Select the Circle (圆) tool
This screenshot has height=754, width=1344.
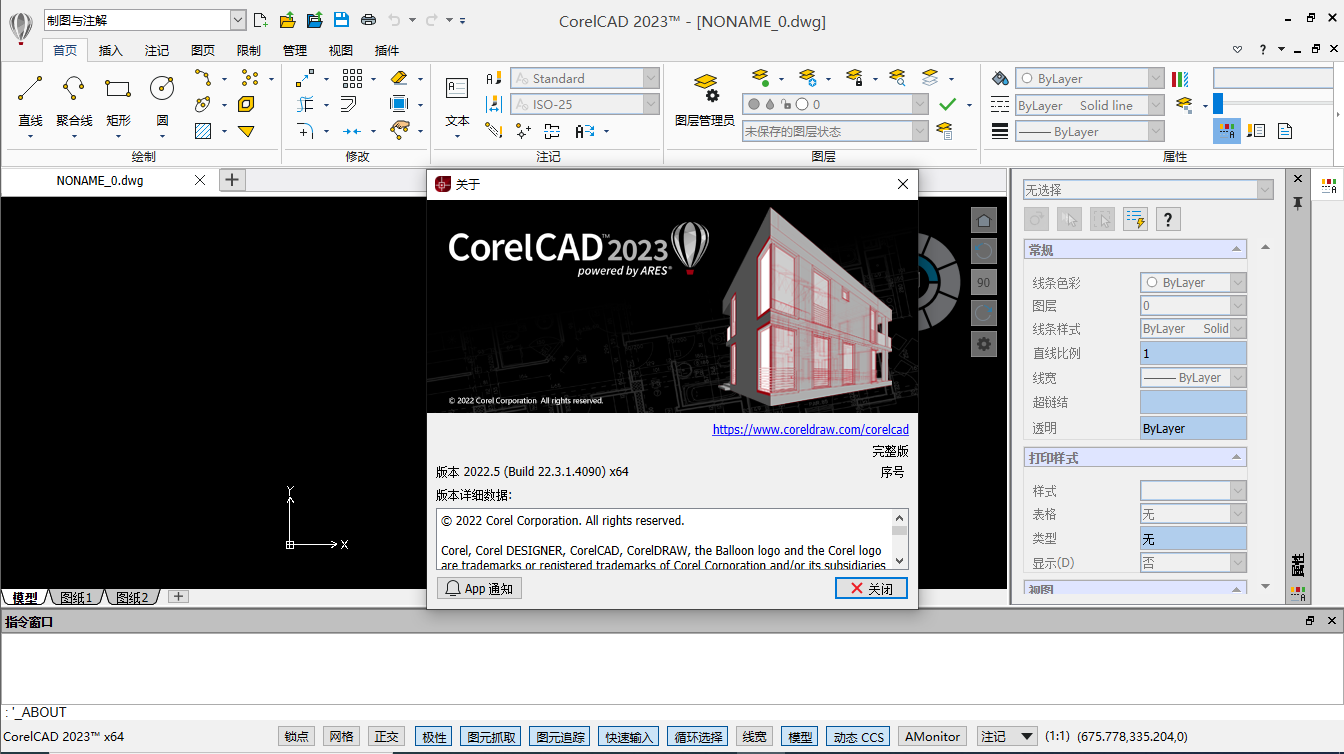coord(162,102)
